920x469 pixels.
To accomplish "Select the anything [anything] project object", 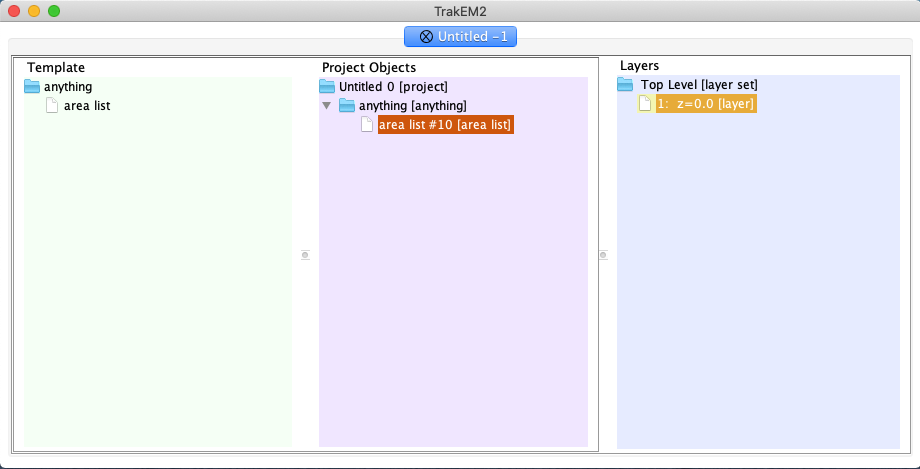I will (x=412, y=105).
